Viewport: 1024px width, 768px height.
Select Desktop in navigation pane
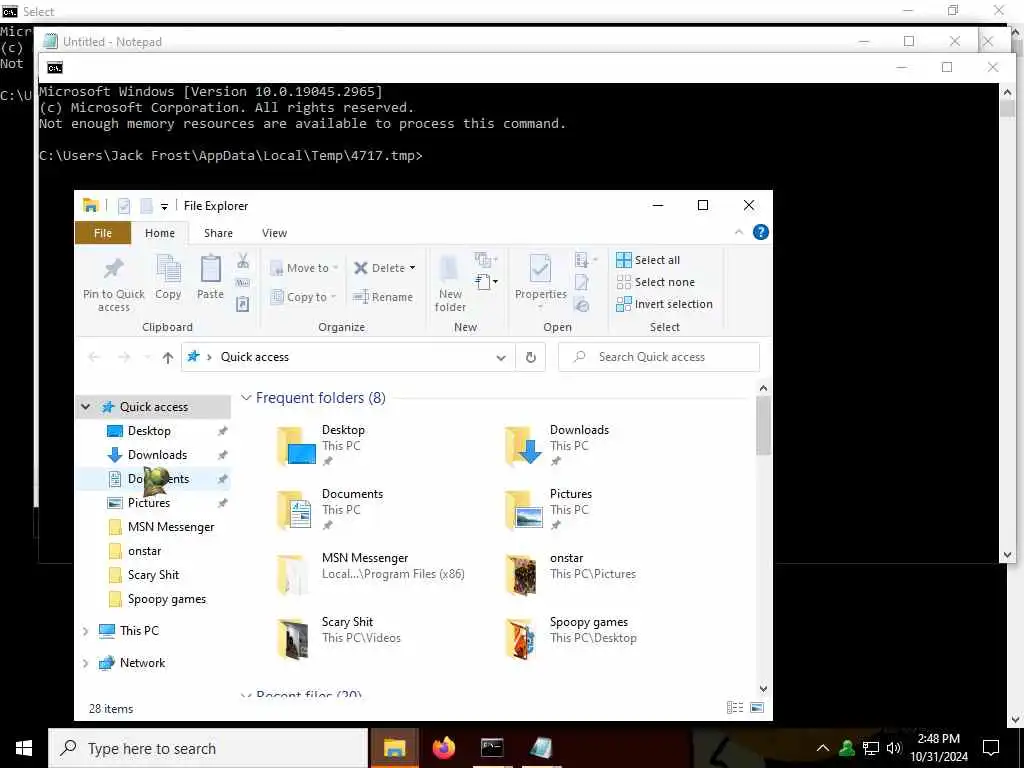click(149, 431)
